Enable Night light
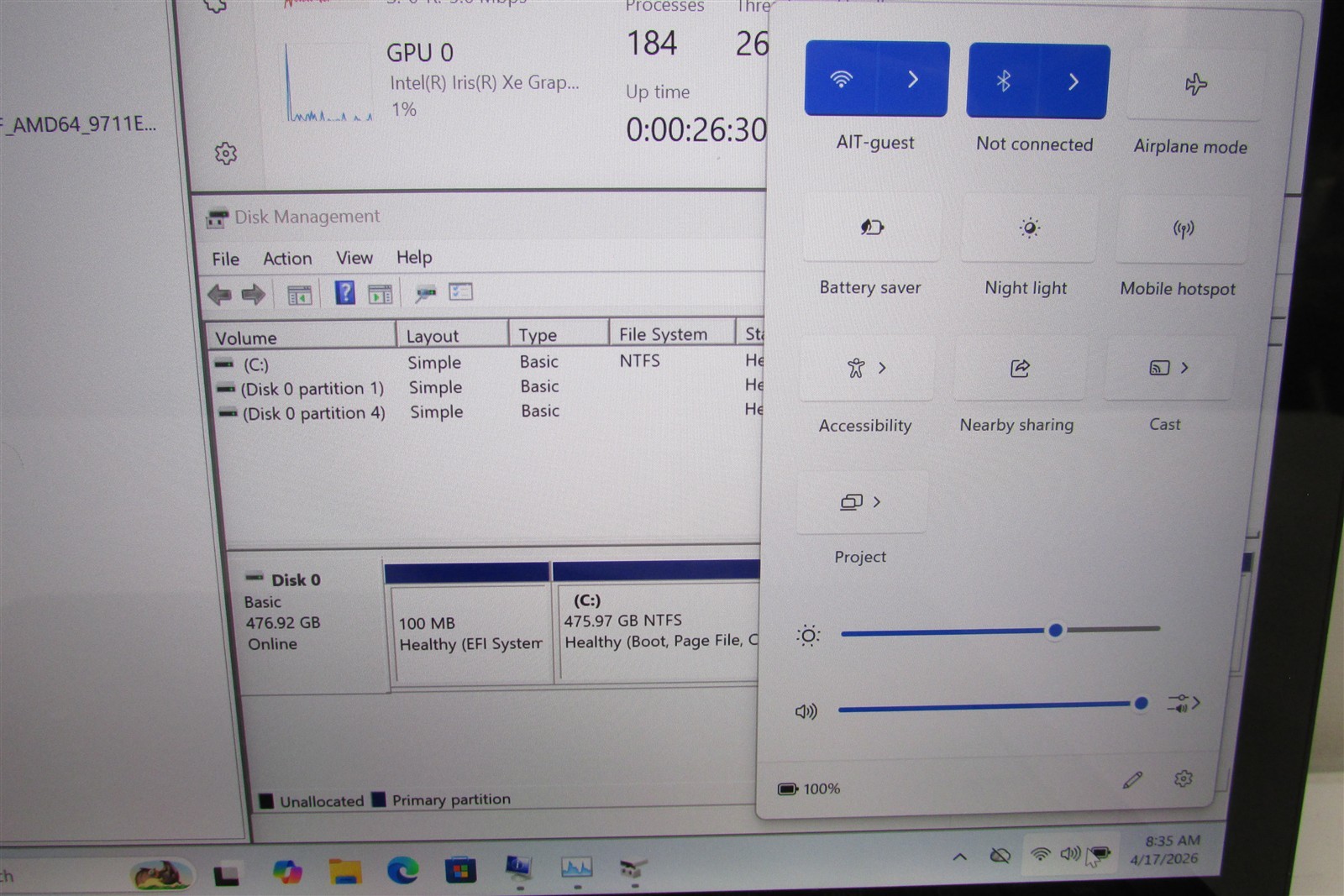1344x896 pixels. click(x=1029, y=228)
